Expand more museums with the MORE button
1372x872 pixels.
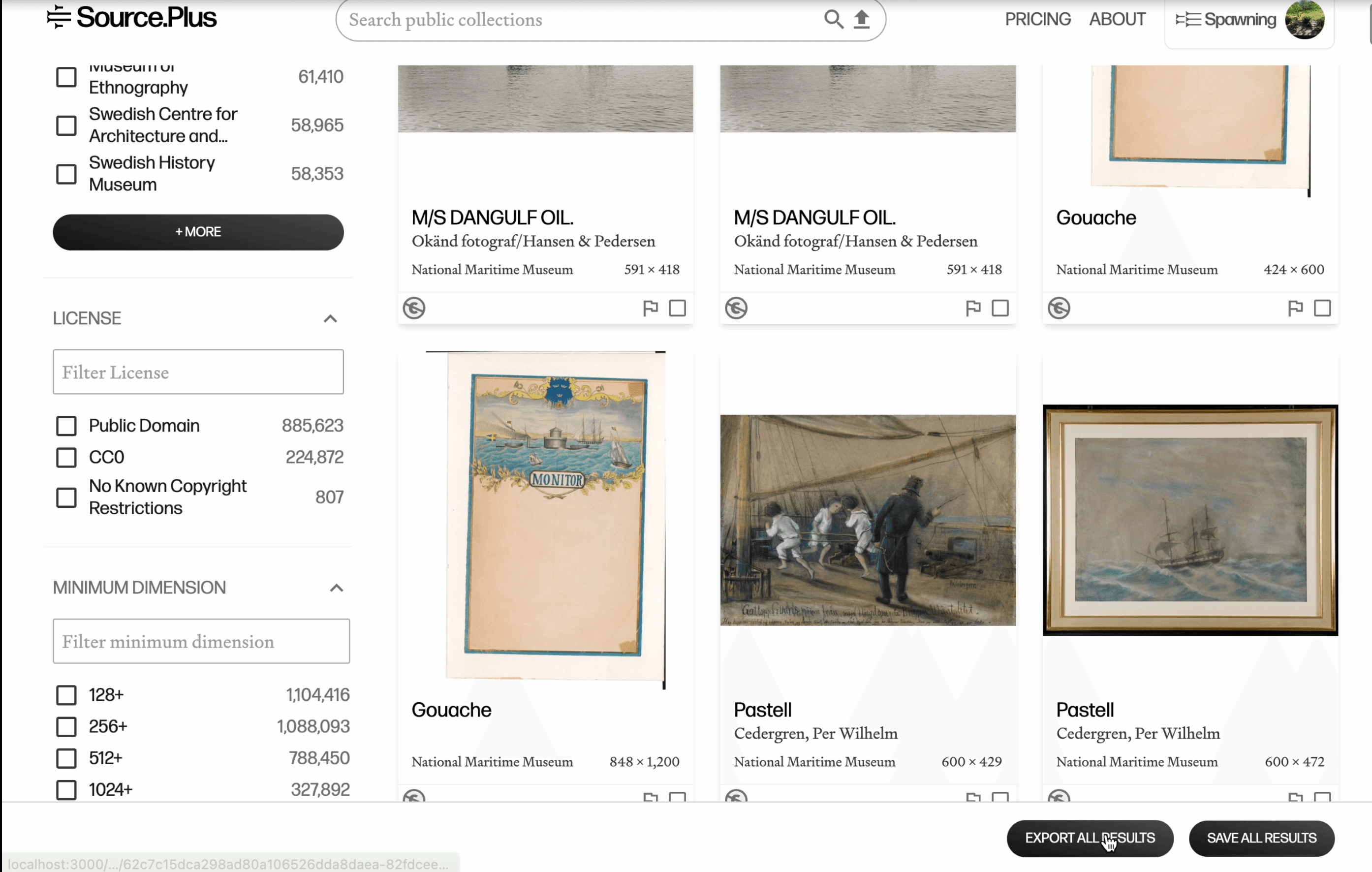click(x=198, y=232)
